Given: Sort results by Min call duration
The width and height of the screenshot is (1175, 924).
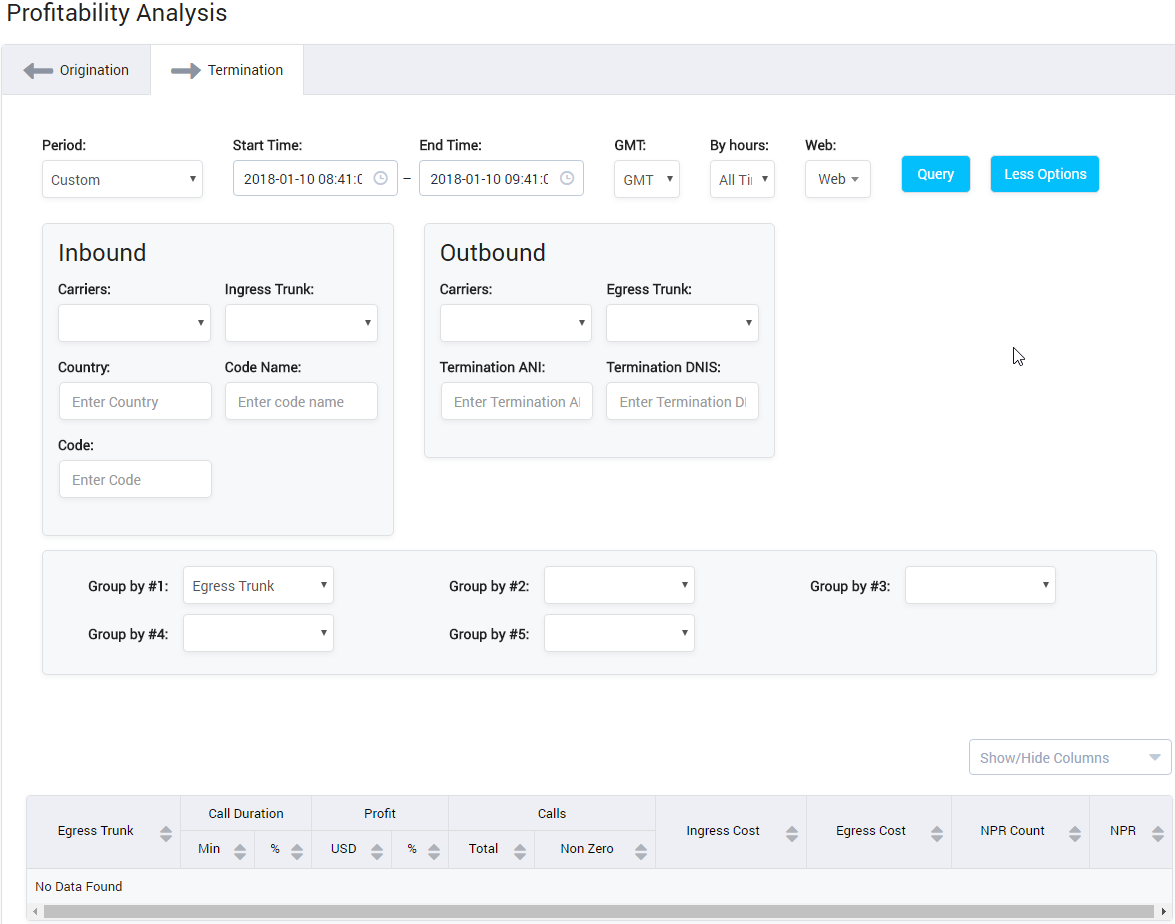Looking at the screenshot, I should (x=239, y=849).
